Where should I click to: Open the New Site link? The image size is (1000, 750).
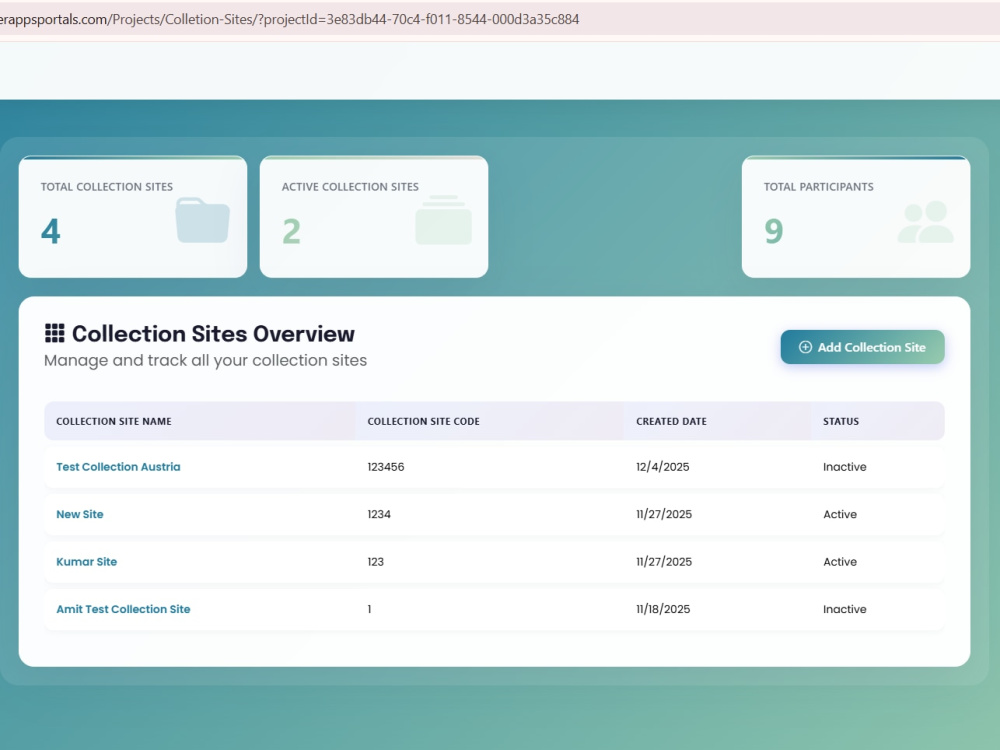80,514
